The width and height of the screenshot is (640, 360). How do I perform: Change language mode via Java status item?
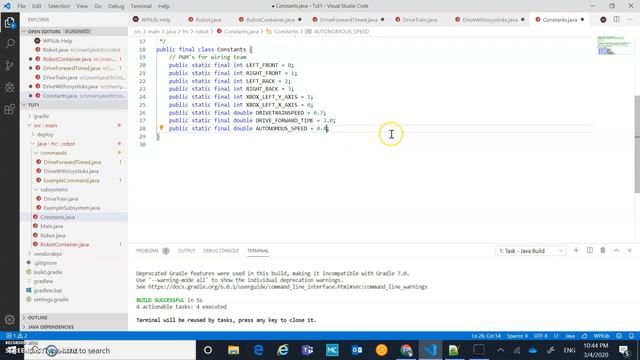coord(570,336)
